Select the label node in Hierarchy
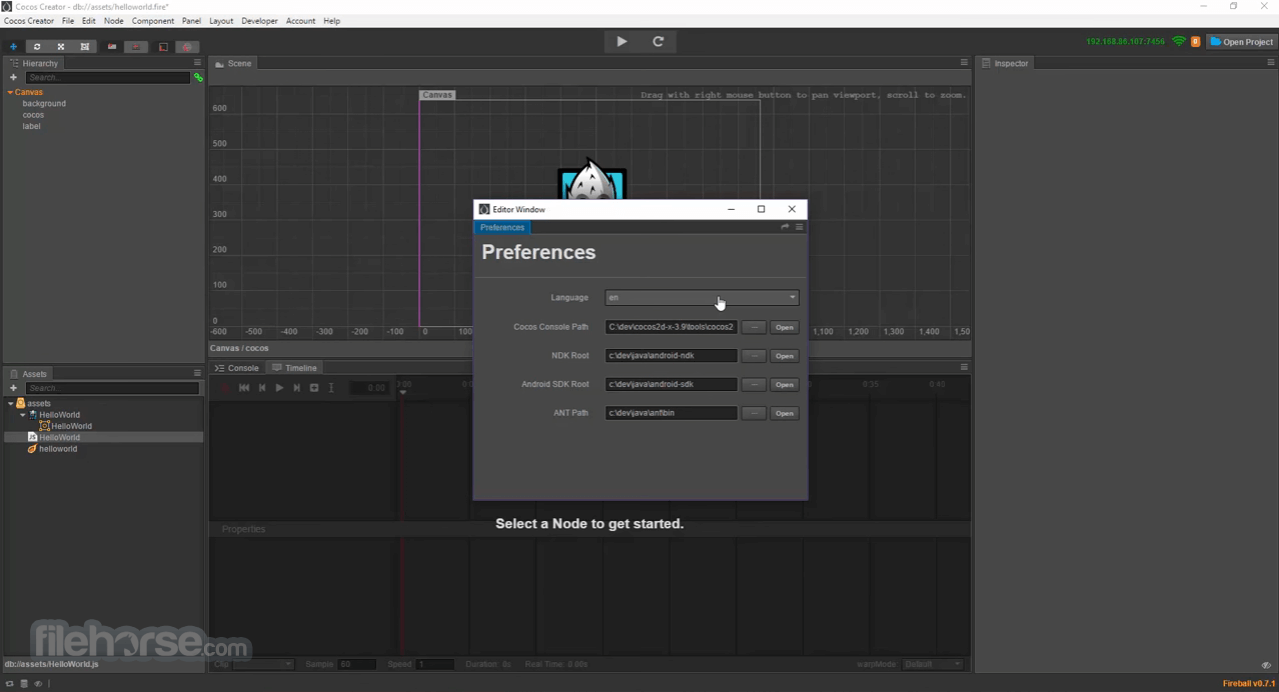This screenshot has width=1279, height=692. [x=31, y=127]
